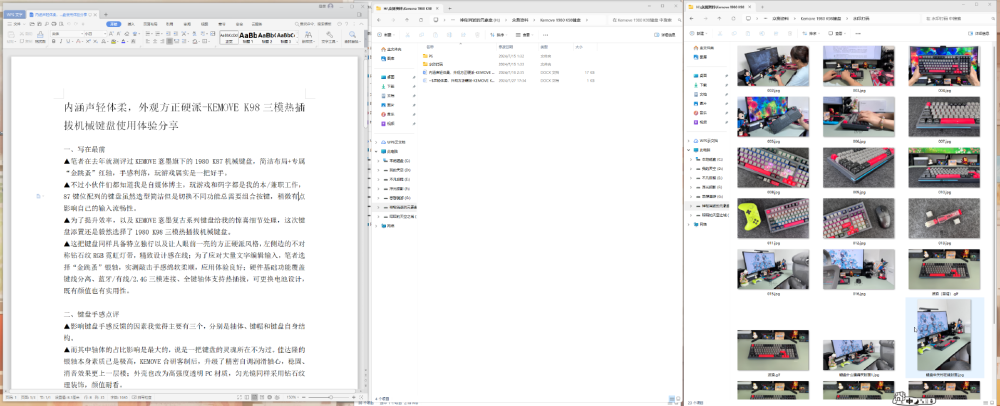1000x406 pixels.
Task: Apply the 正文 body style
Action: pos(229,37)
